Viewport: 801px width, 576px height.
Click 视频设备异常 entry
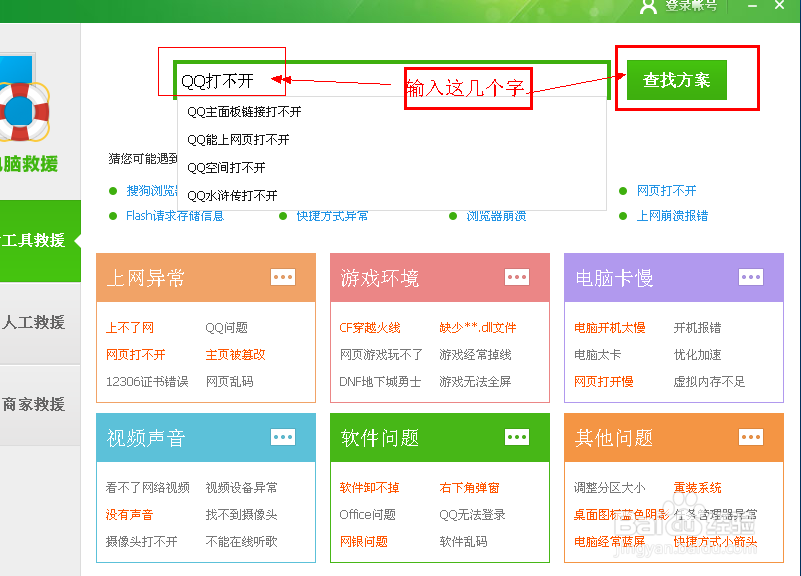click(x=241, y=488)
